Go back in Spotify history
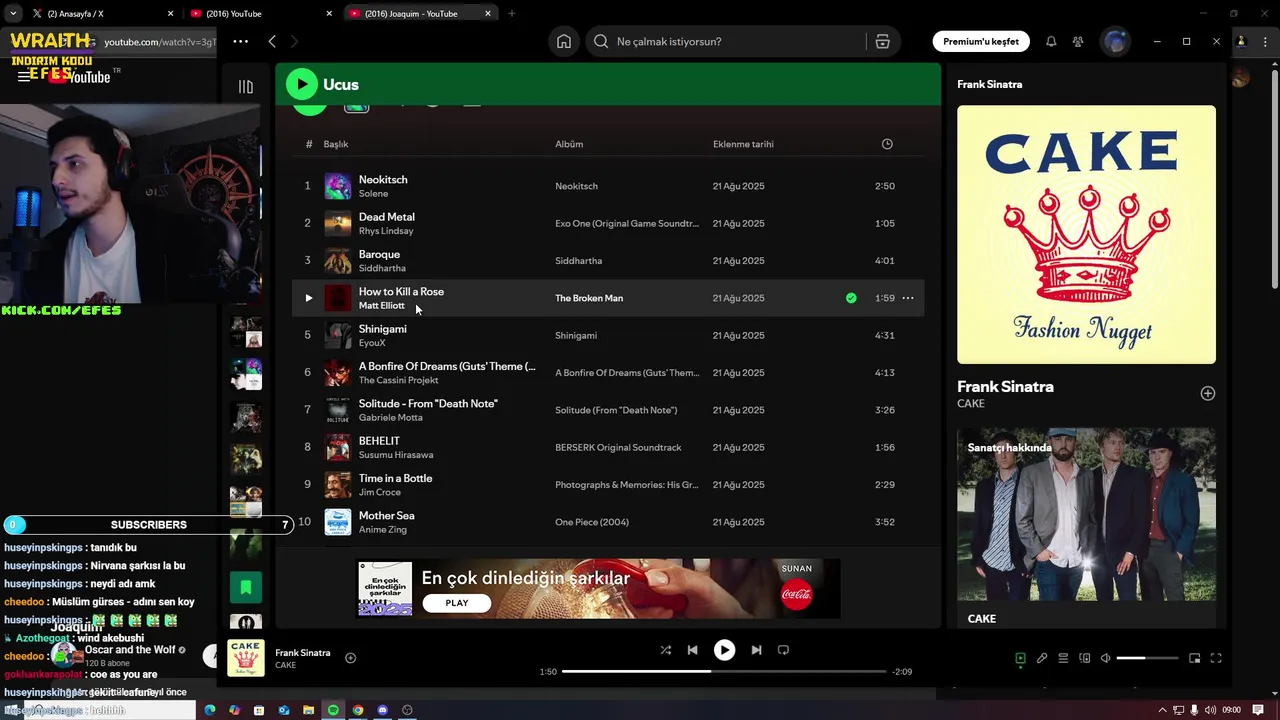The height and width of the screenshot is (720, 1280). pos(272,41)
